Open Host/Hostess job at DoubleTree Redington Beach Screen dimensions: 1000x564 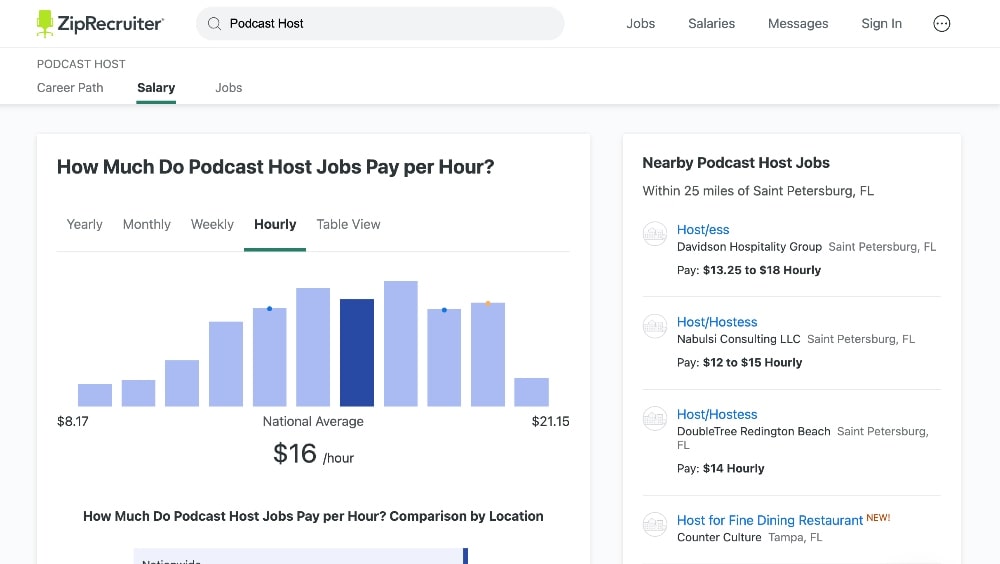[717, 415]
